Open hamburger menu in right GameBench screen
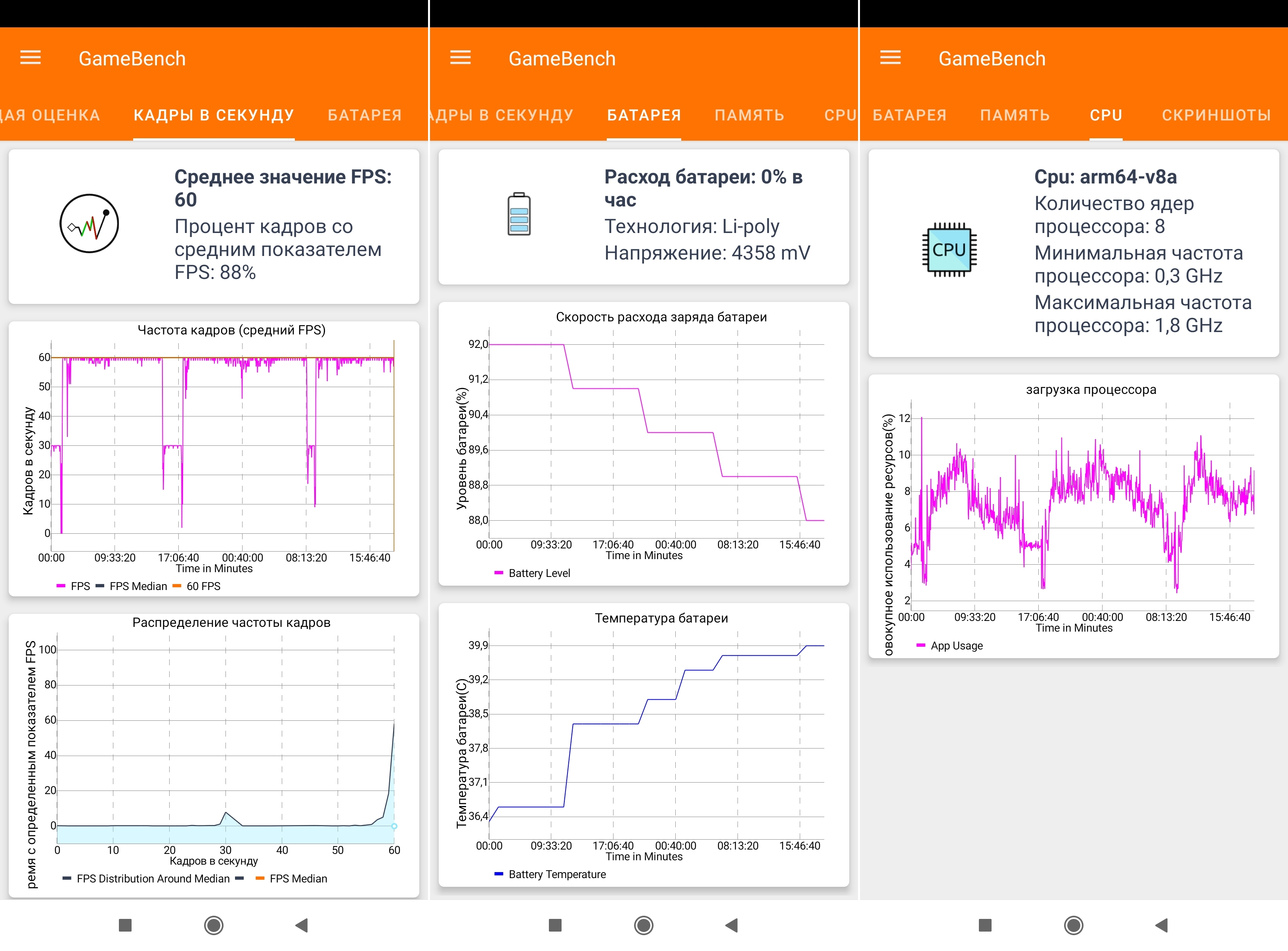The image size is (1288, 951). coord(890,57)
